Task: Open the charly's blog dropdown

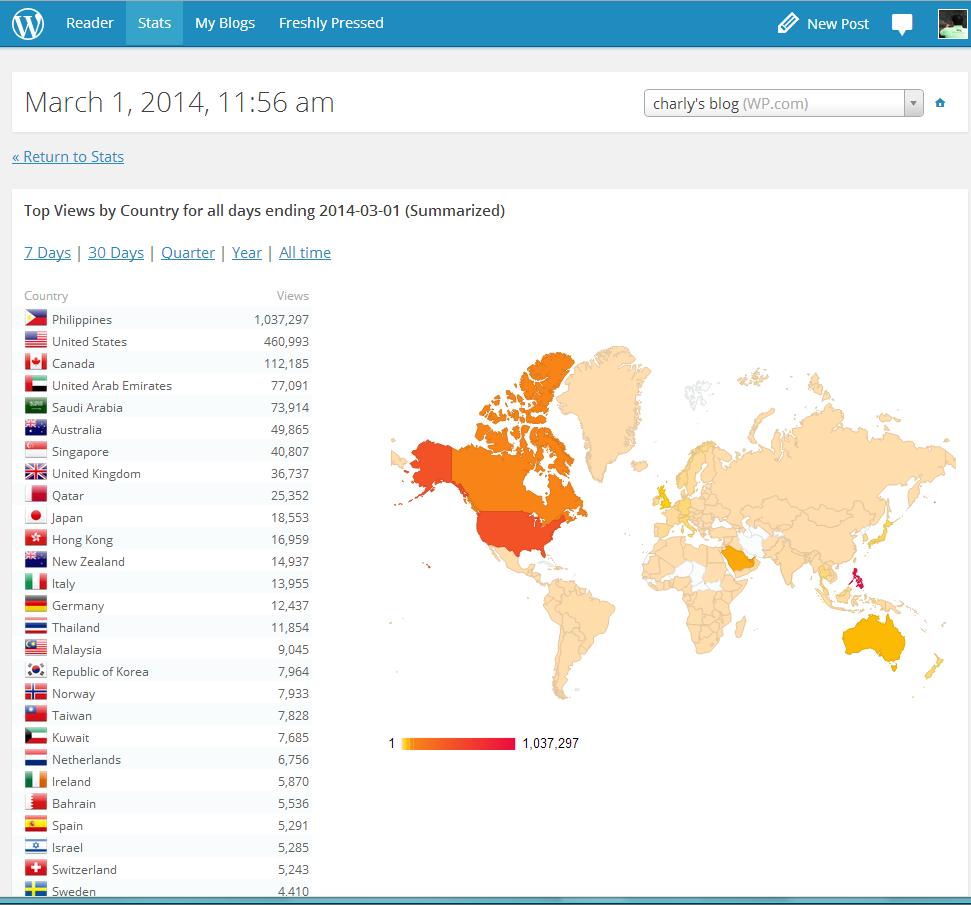Action: click(773, 103)
